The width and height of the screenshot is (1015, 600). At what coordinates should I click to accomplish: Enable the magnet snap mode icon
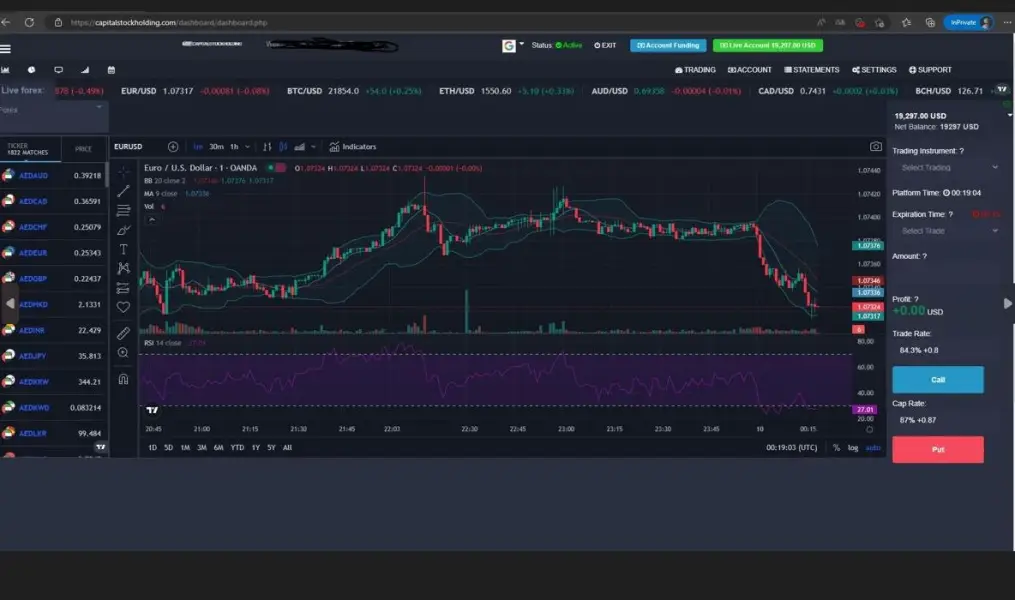124,379
